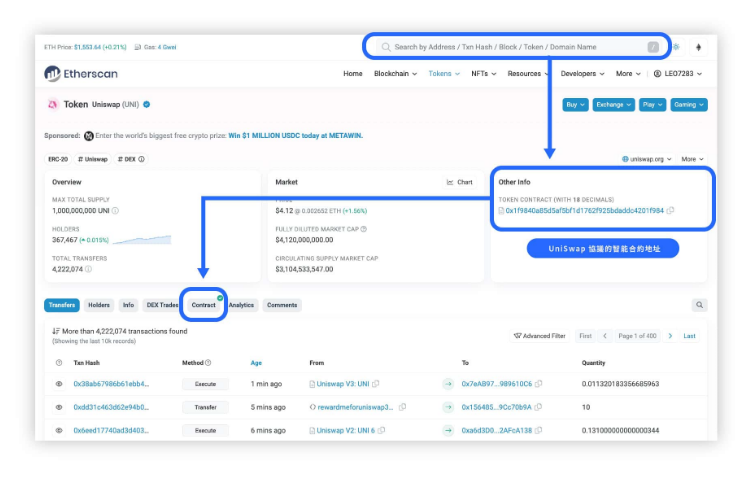747x479 pixels.
Task: Open the Gaming dropdown
Action: point(688,105)
